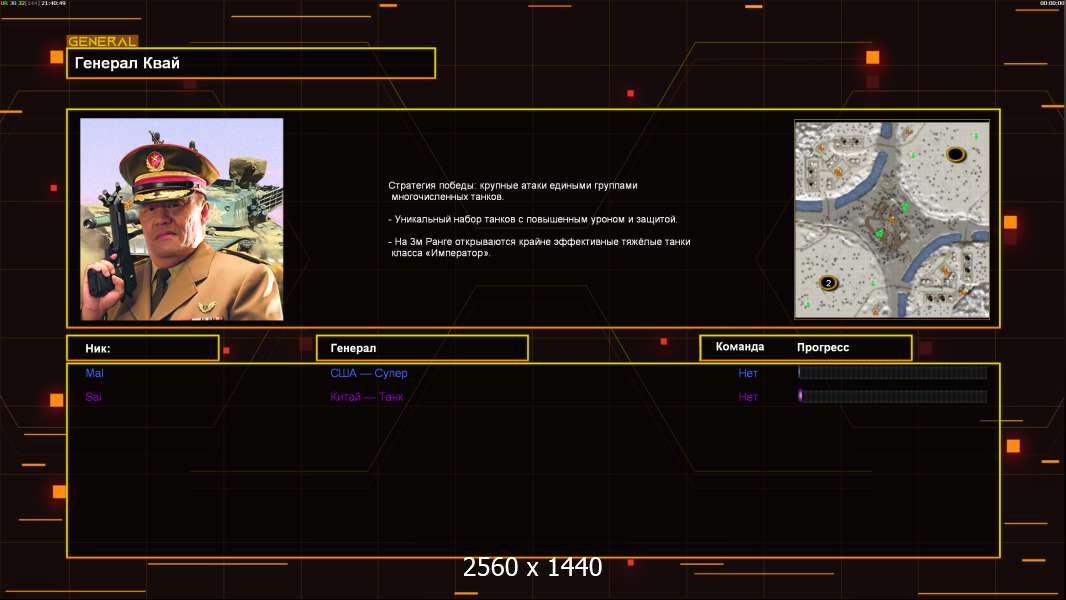Viewport: 1066px width, 600px height.
Task: Select player Mal in the list
Action: pos(94,373)
